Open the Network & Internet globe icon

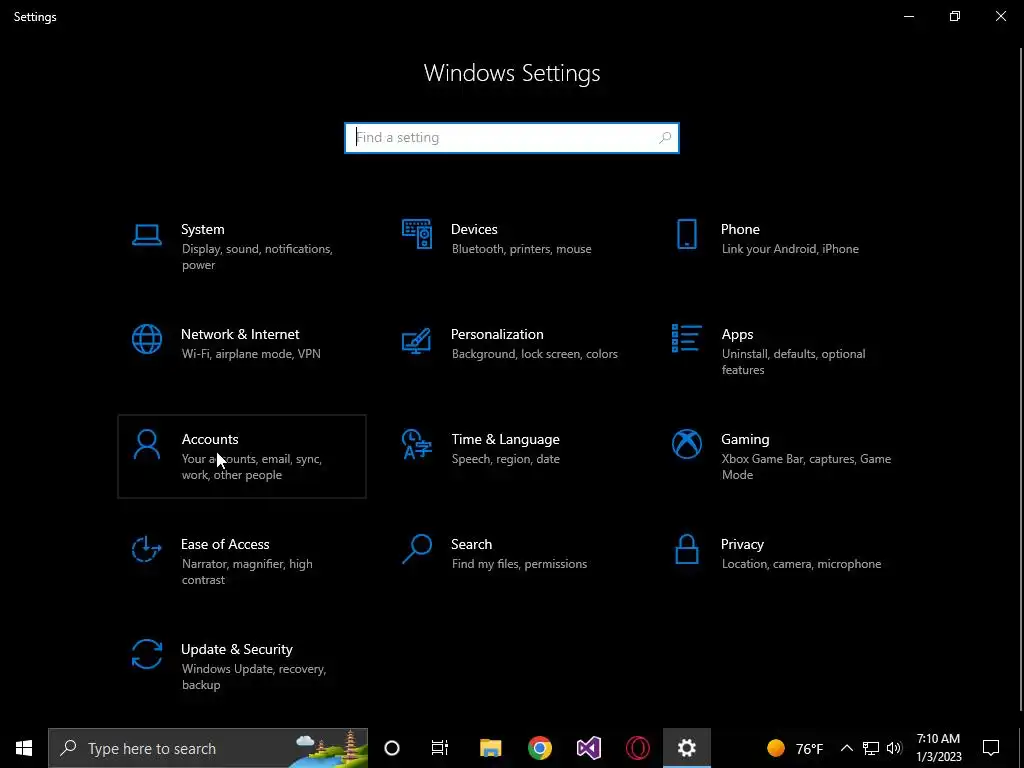click(x=146, y=339)
